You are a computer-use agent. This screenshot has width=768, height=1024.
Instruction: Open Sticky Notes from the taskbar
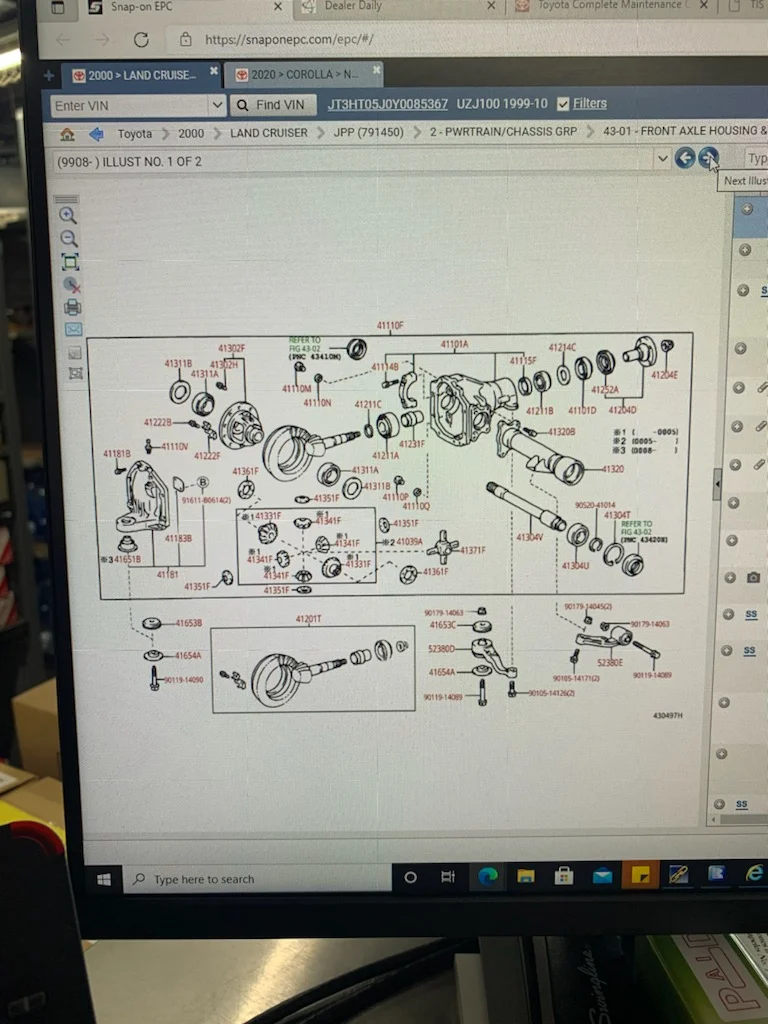[x=641, y=875]
